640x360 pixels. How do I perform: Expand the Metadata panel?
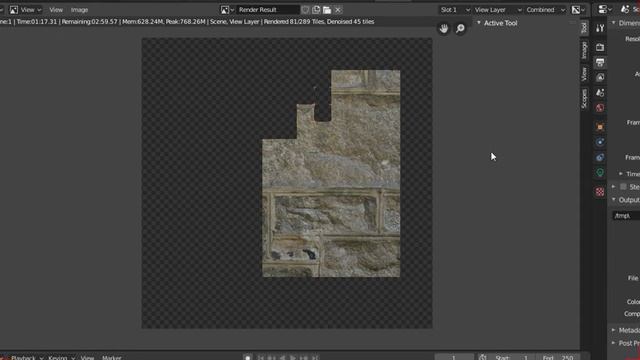point(613,330)
